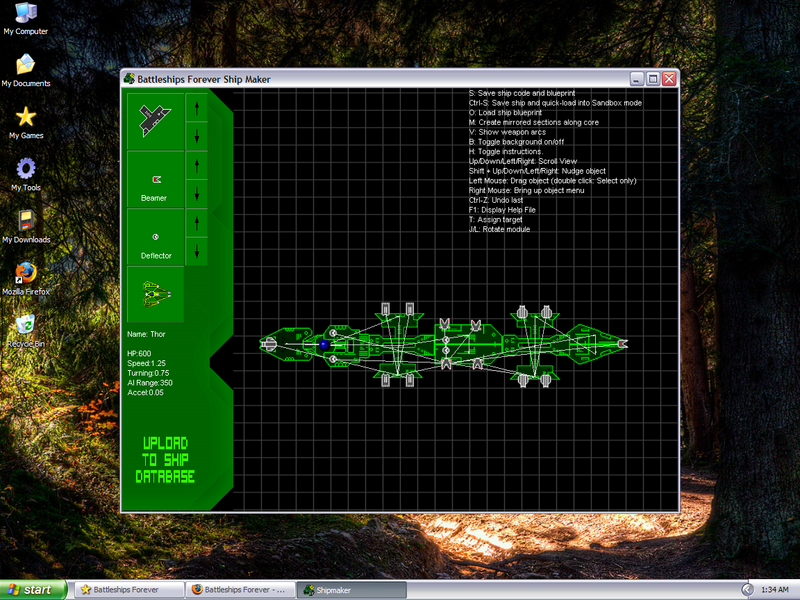This screenshot has width=800, height=600.
Task: Launch Mozilla Firefox desktop shortcut
Action: click(x=26, y=279)
